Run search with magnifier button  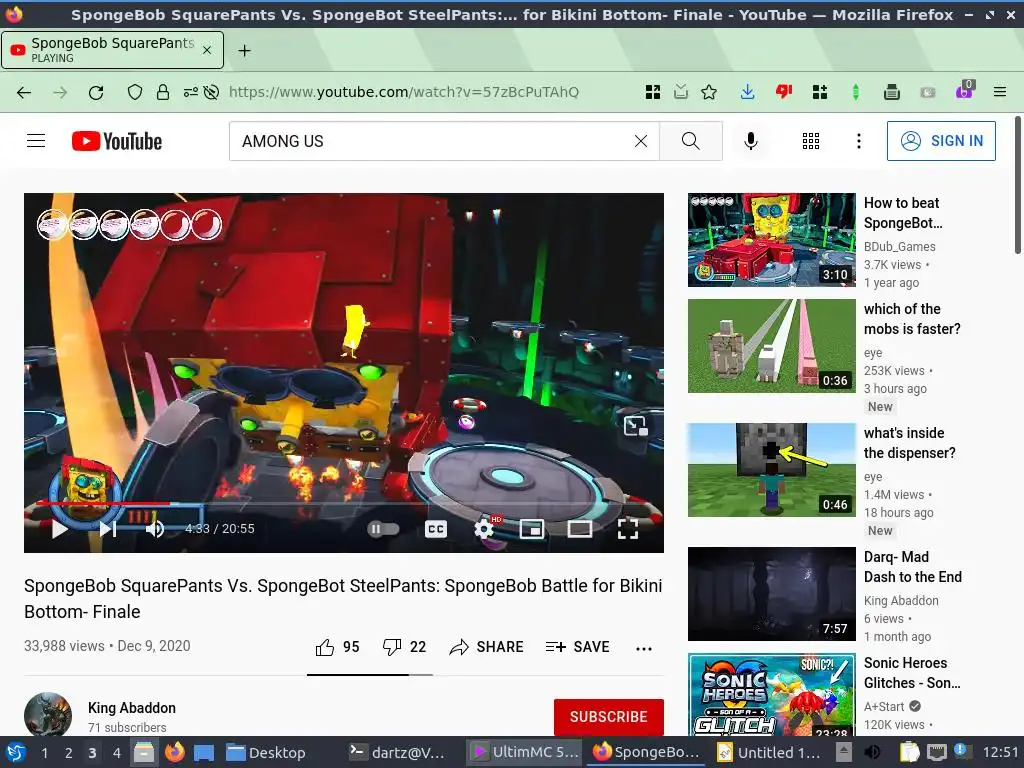(691, 141)
